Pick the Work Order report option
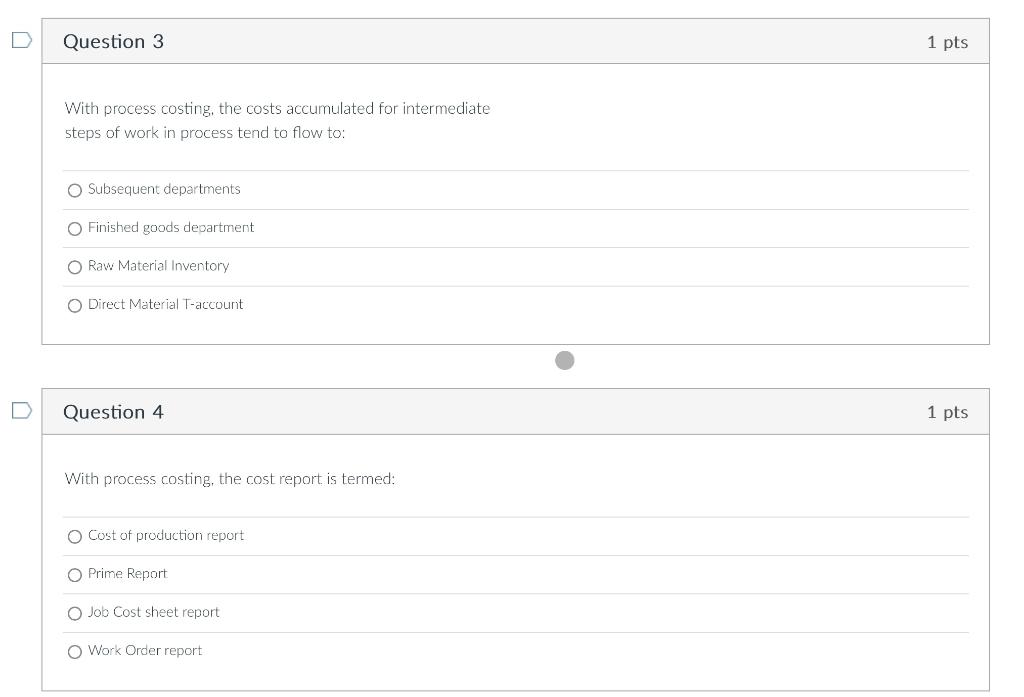The image size is (1024, 697). tap(75, 652)
